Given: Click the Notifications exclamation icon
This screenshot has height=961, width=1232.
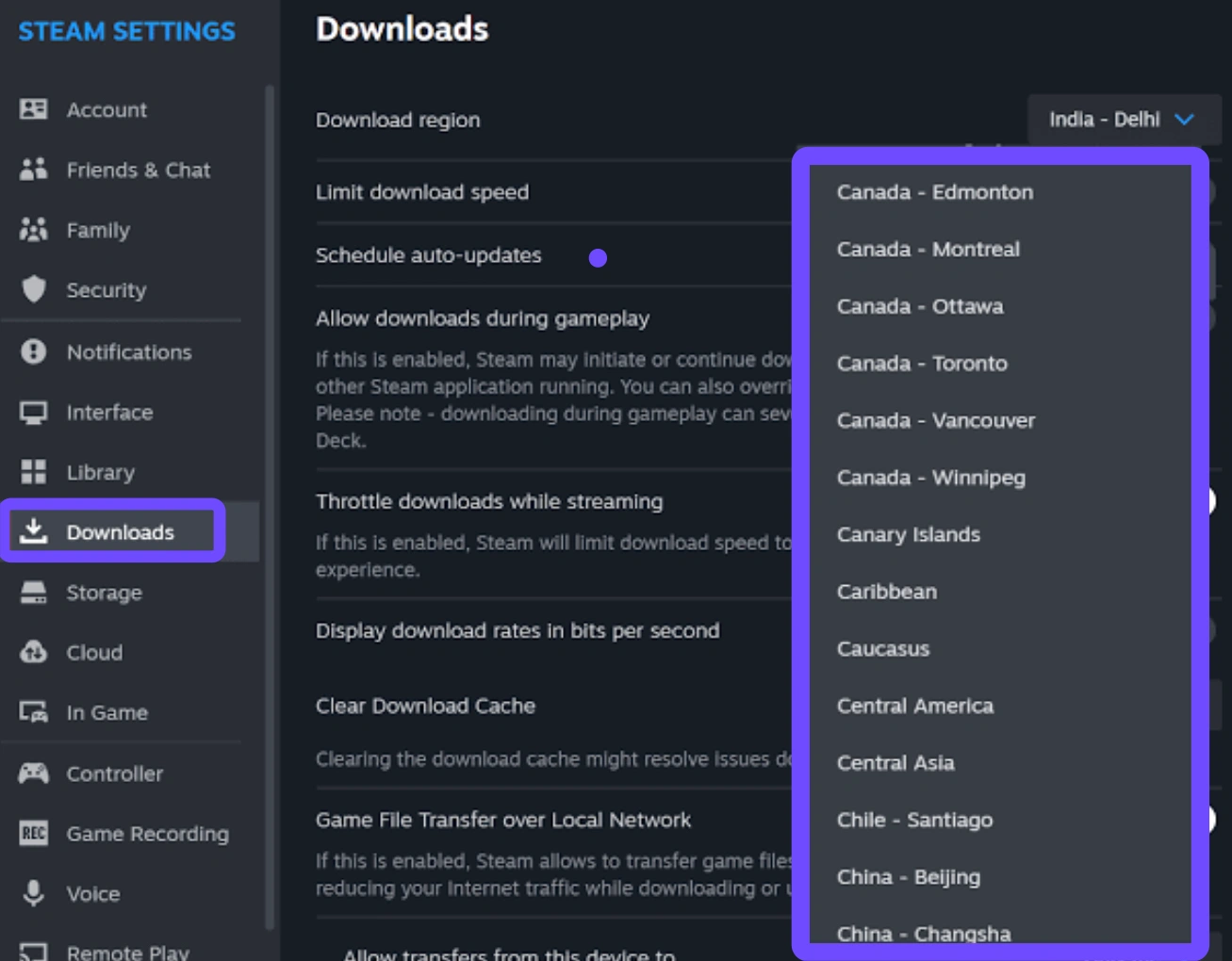Looking at the screenshot, I should click(34, 351).
